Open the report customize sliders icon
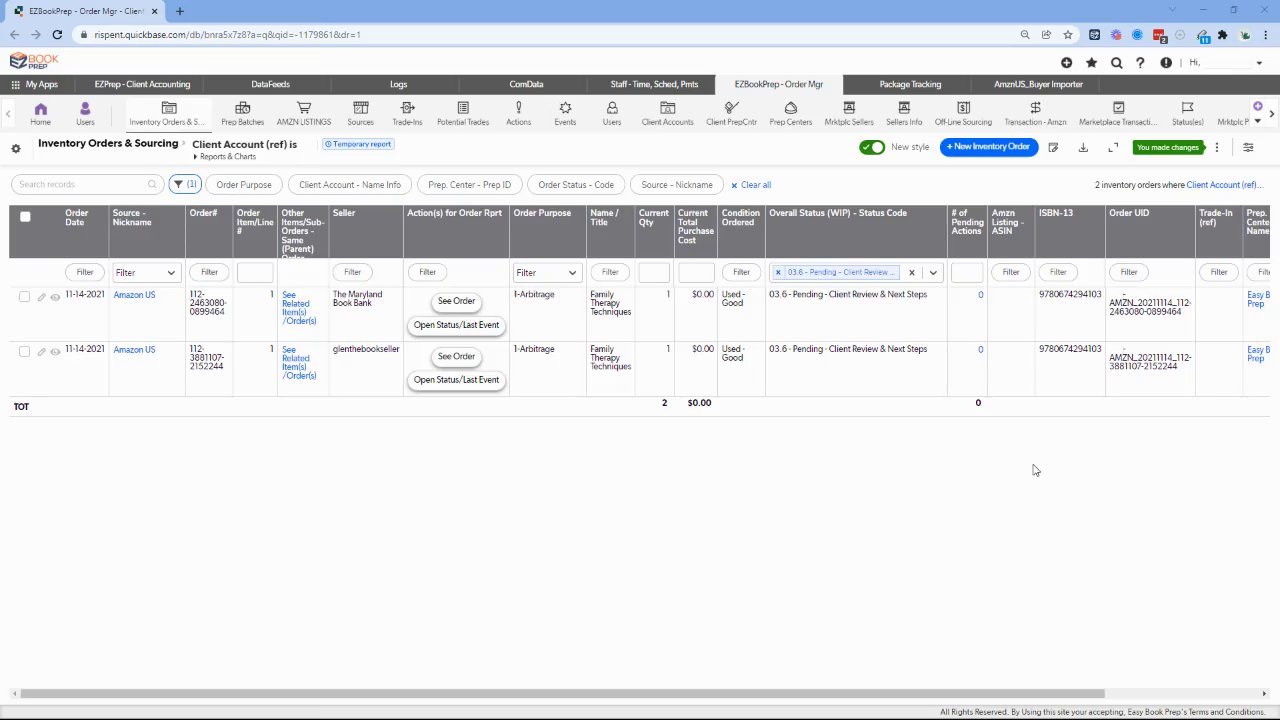Viewport: 1280px width, 720px height. 1248,148
